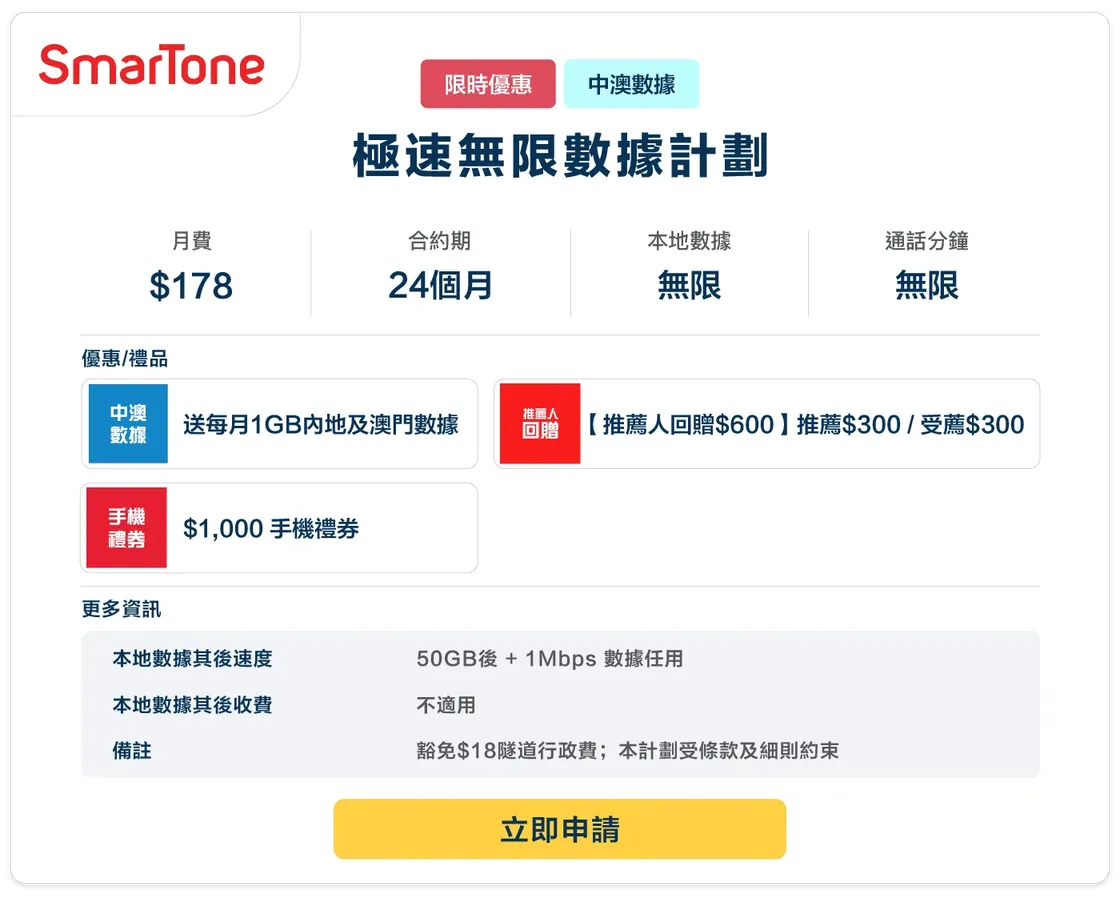Click the blue 中澳數據 offer icon
This screenshot has height=898, width=1120.
click(x=128, y=424)
